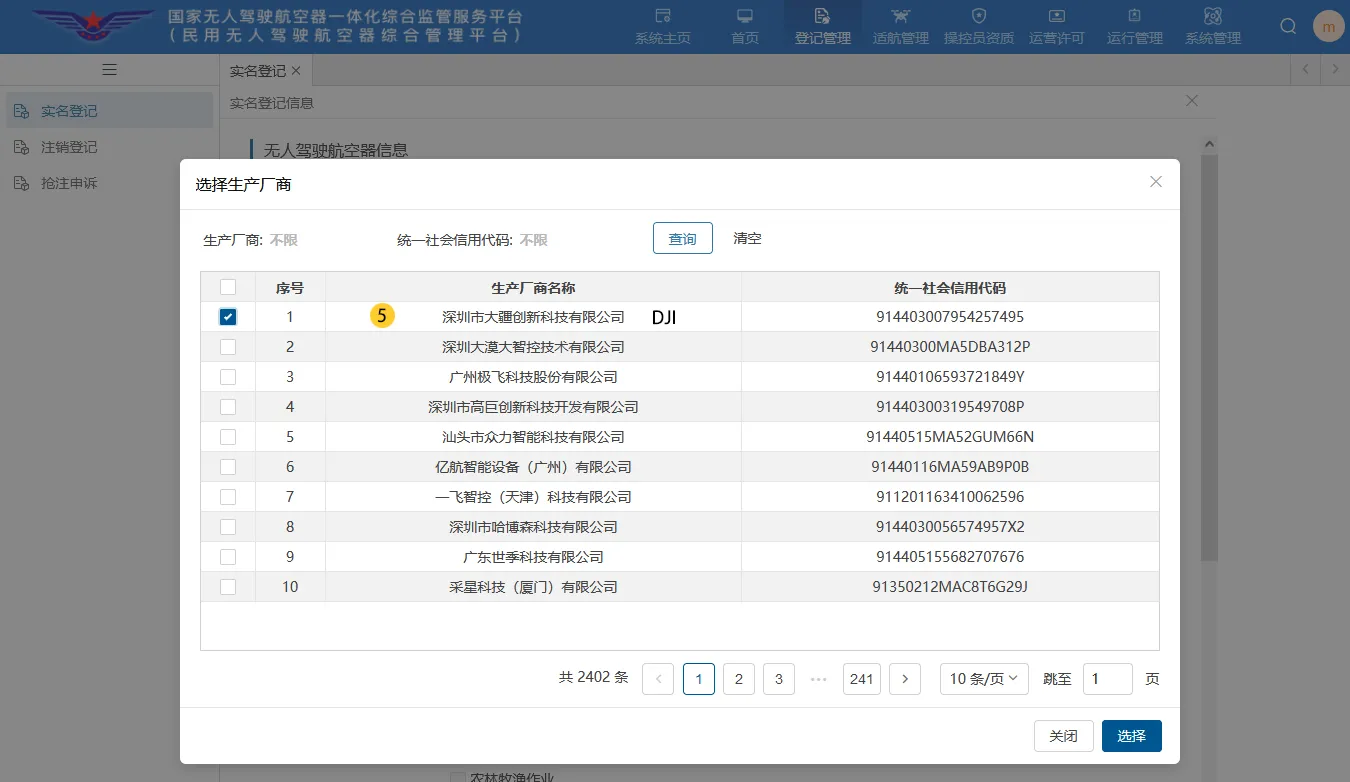Uncheck 深圳市大疆创新科技有限公司 row checkbox
This screenshot has width=1350, height=782.
228,316
